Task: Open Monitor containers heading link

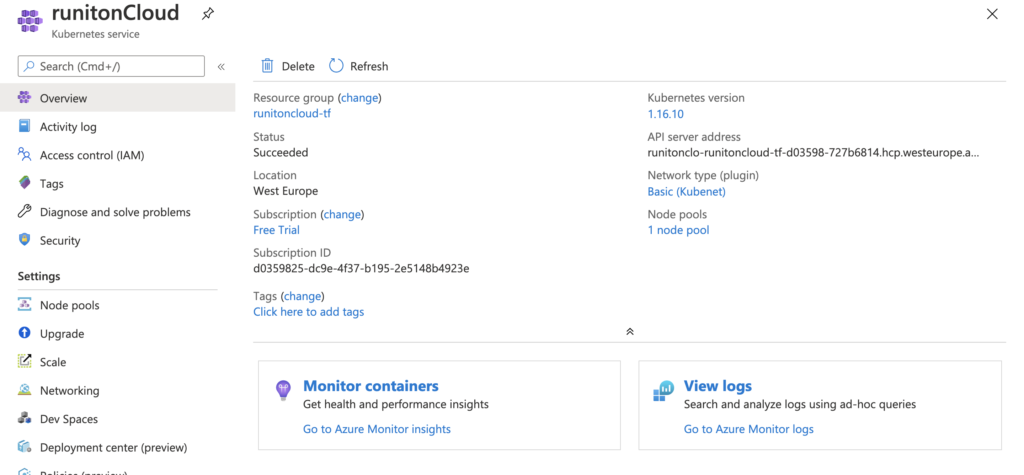Action: coord(371,385)
